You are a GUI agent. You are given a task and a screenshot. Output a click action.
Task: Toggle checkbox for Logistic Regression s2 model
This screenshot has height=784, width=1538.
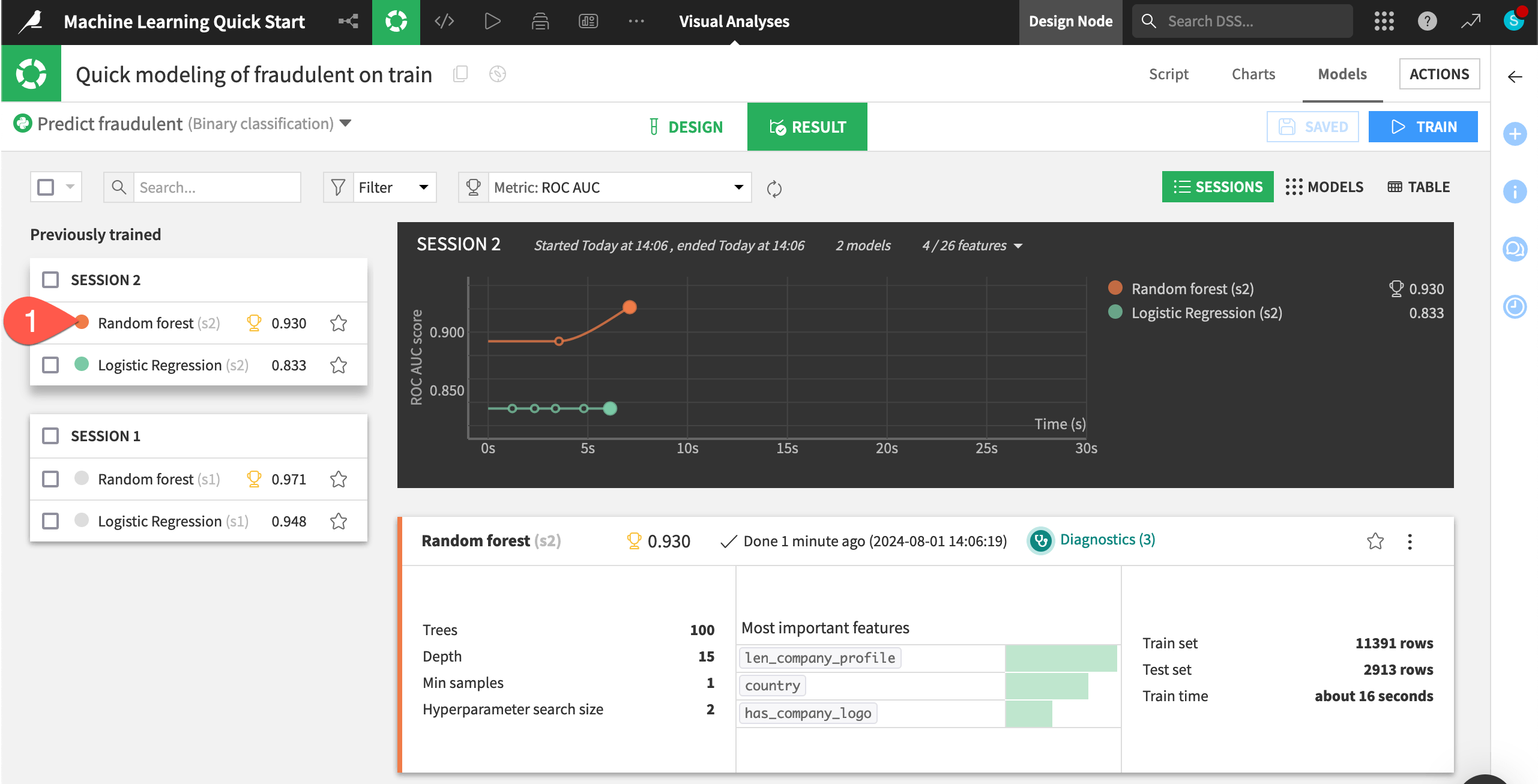click(50, 364)
